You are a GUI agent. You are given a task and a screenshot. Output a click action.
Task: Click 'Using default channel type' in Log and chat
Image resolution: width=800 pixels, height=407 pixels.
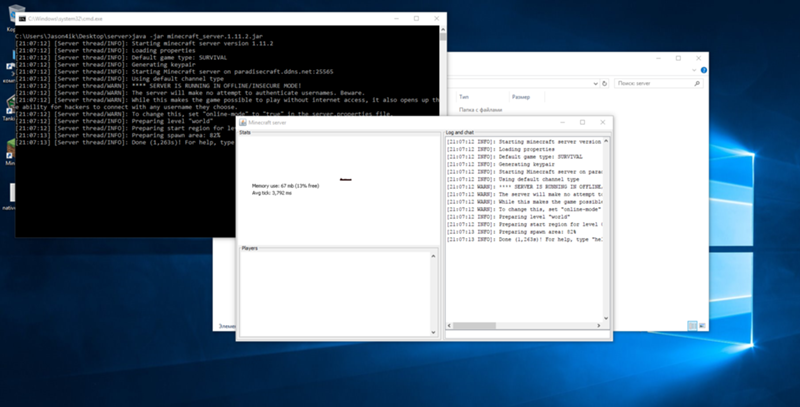coord(513,179)
